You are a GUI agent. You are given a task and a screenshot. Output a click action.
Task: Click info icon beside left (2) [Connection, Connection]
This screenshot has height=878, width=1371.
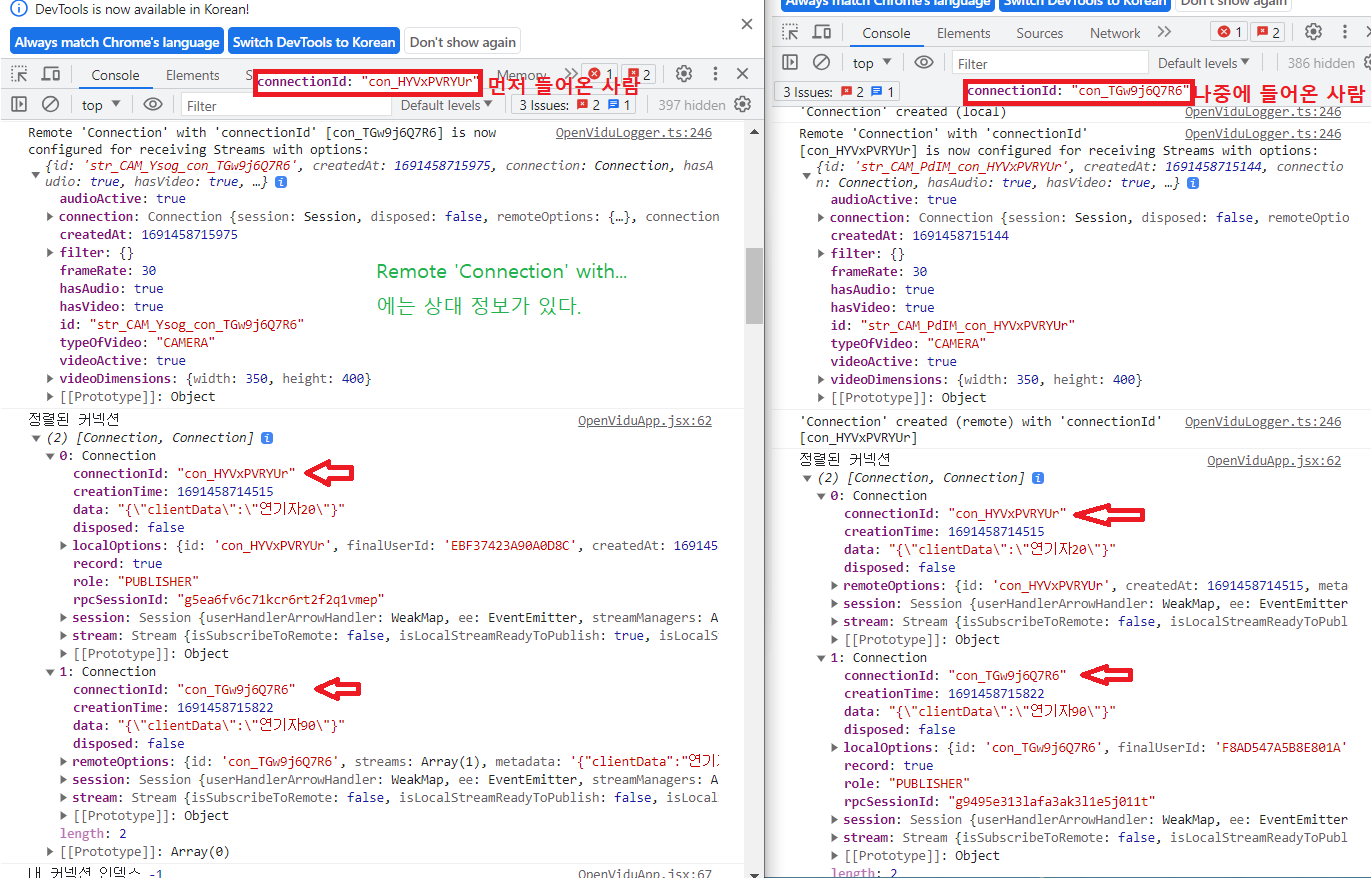pyautogui.click(x=267, y=438)
